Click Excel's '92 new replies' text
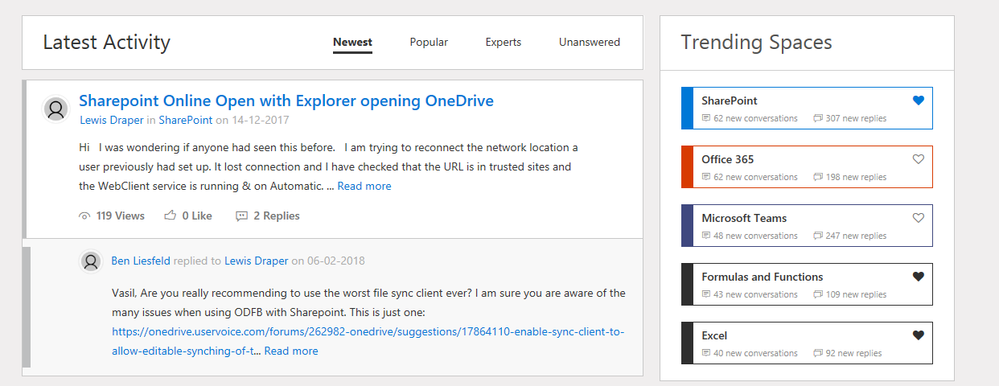Viewport: 999px width, 386px height. 854,353
